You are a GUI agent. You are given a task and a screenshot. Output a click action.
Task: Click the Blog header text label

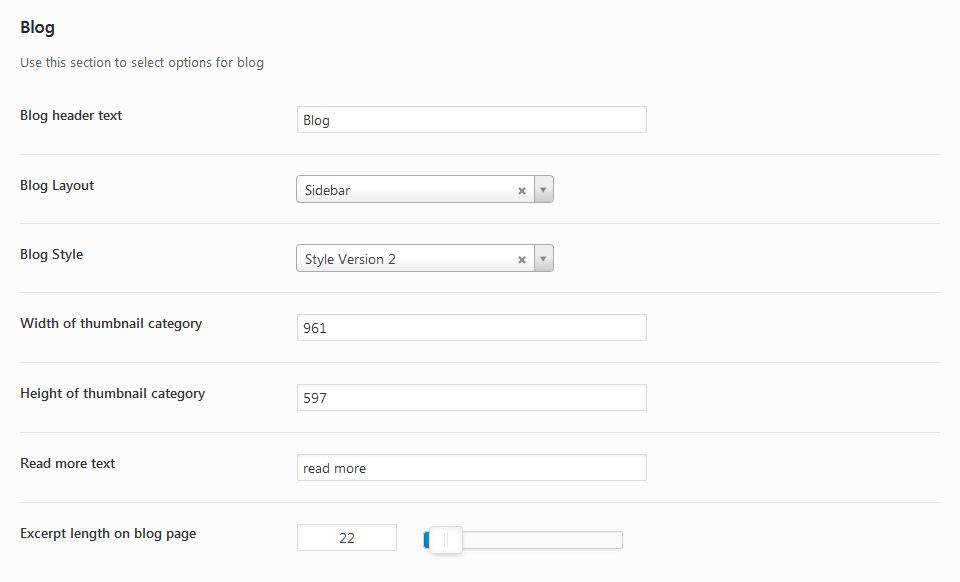click(x=71, y=116)
